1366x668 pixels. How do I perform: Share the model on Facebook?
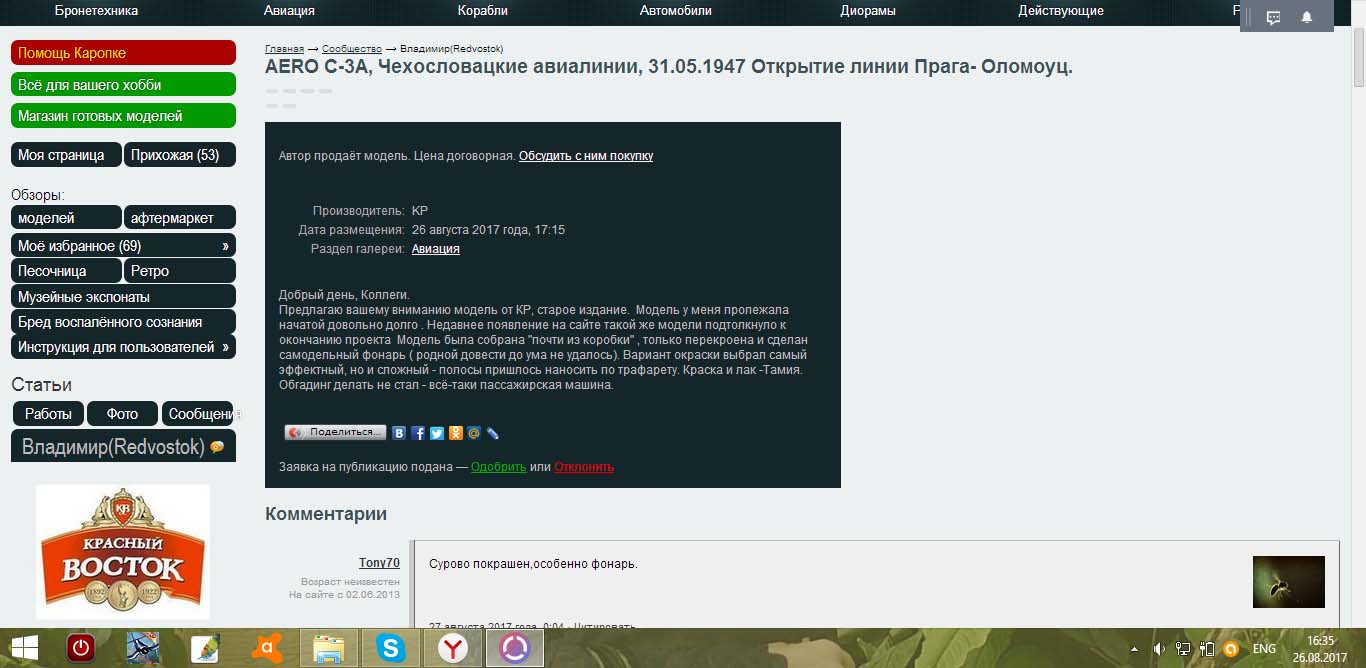click(418, 433)
